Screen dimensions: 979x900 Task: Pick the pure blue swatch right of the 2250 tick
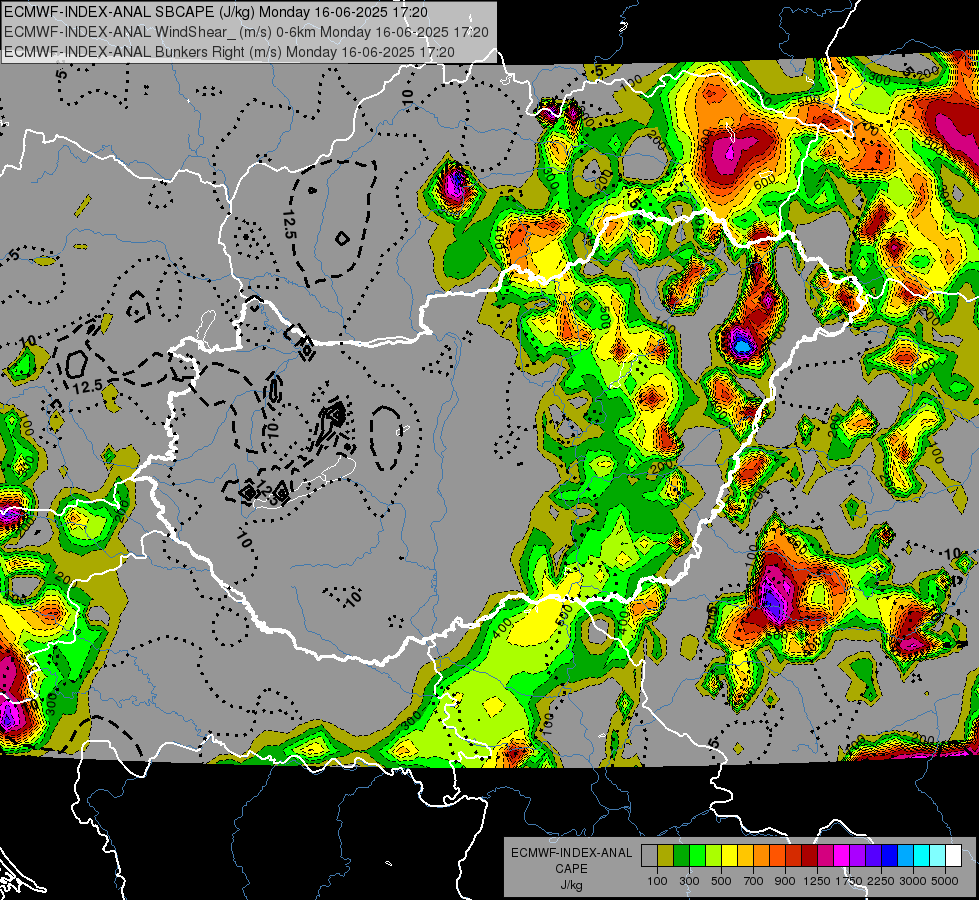890,856
